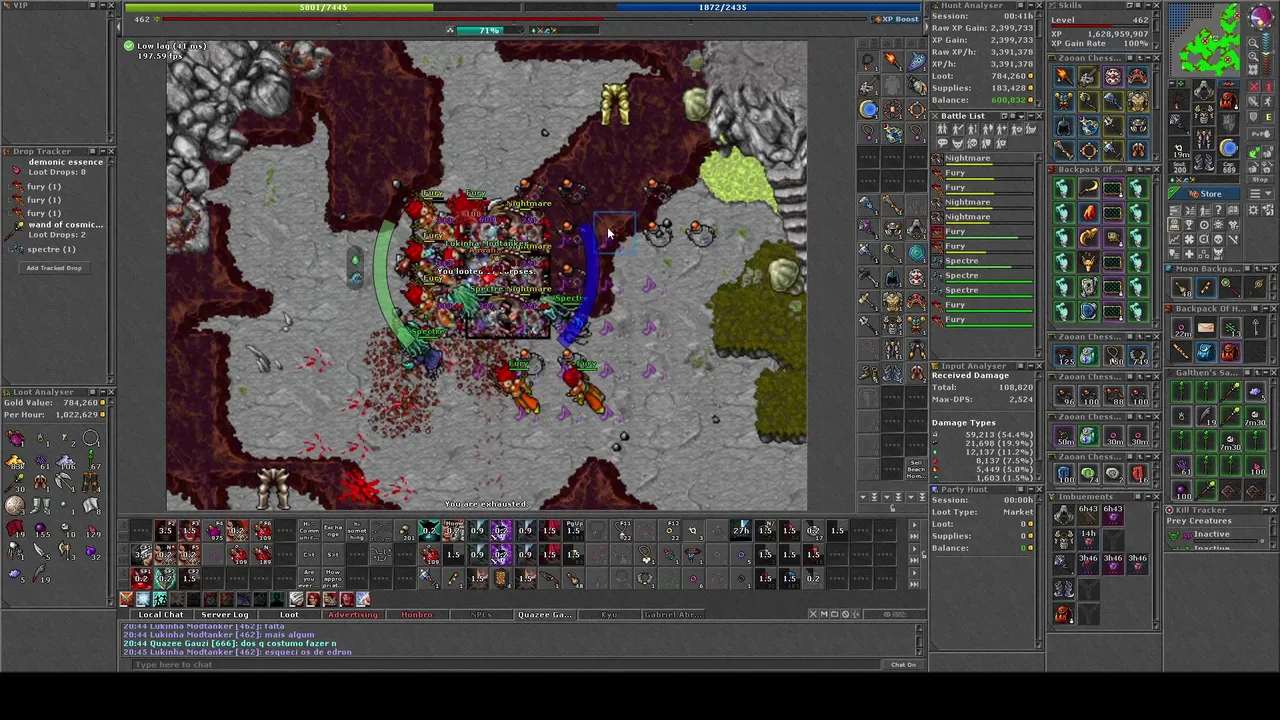The image size is (1280, 720).
Task: Click the torch item in Zaoan Chess container
Action: point(1065,76)
